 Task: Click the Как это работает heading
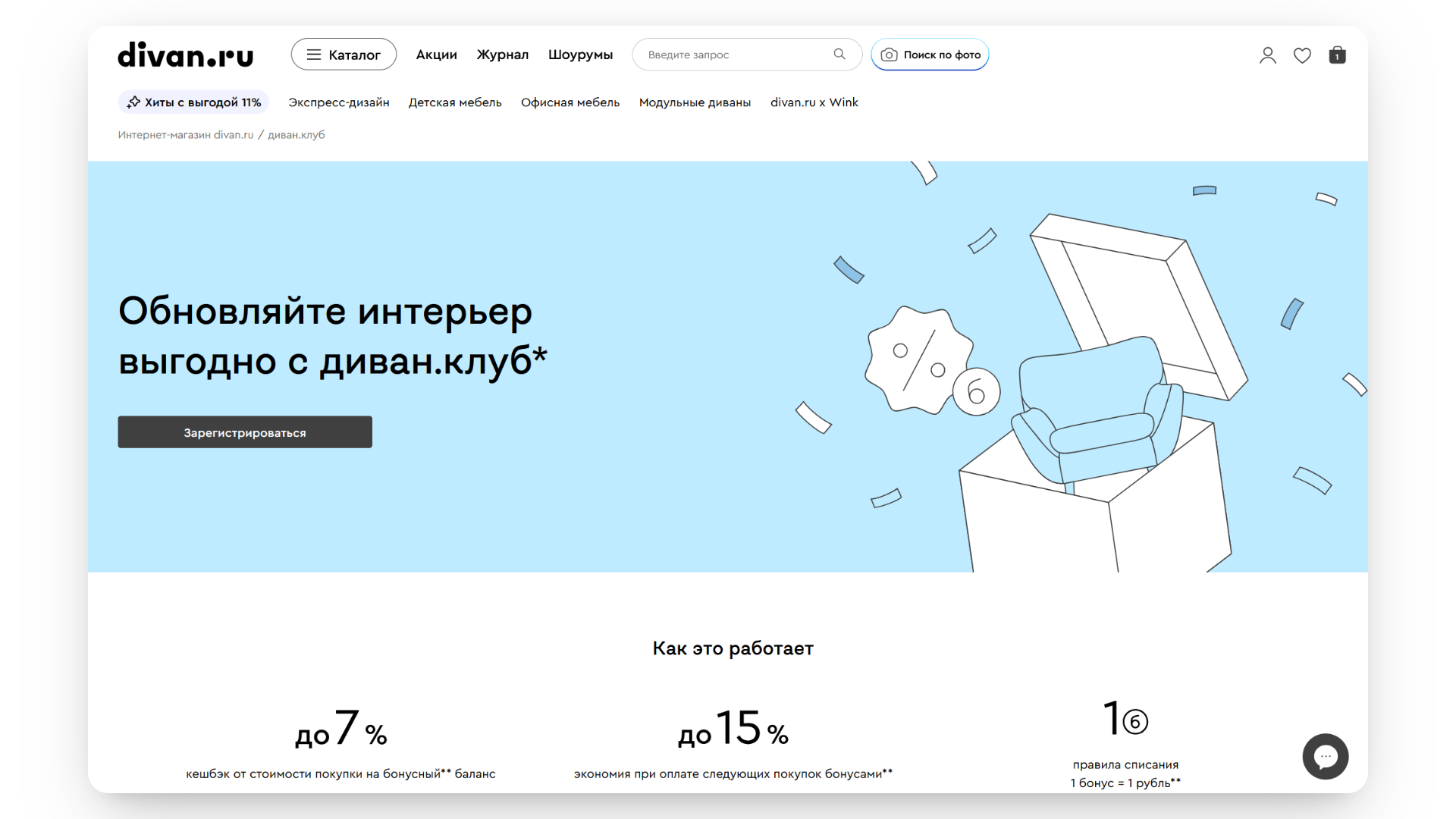[733, 648]
